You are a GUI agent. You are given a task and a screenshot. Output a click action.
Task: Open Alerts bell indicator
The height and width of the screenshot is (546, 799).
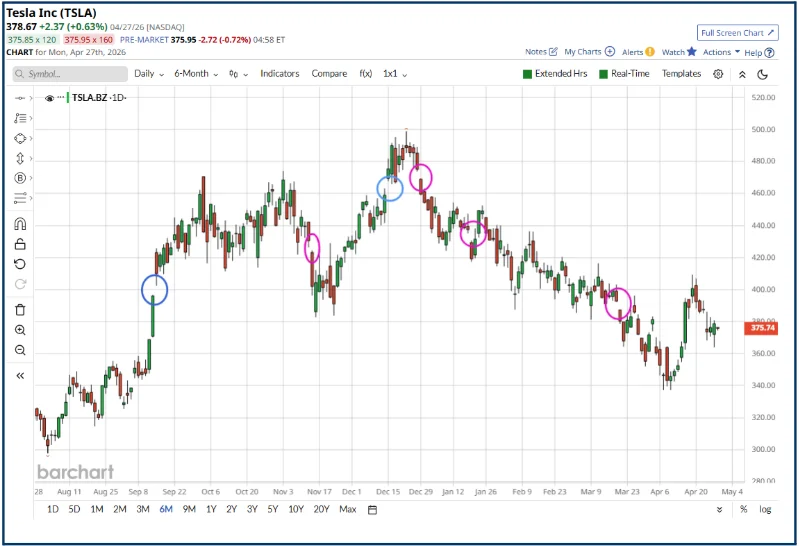click(650, 51)
